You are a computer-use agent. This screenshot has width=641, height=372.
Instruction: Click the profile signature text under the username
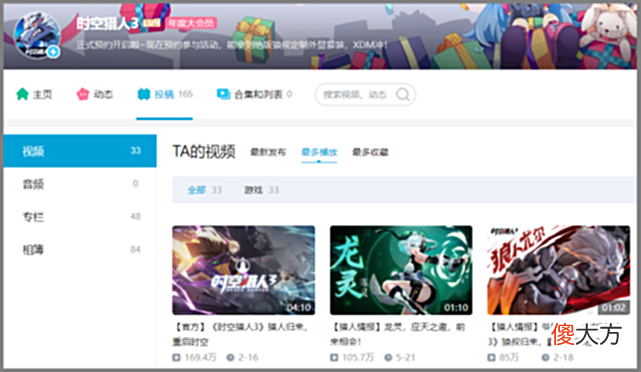tap(232, 45)
